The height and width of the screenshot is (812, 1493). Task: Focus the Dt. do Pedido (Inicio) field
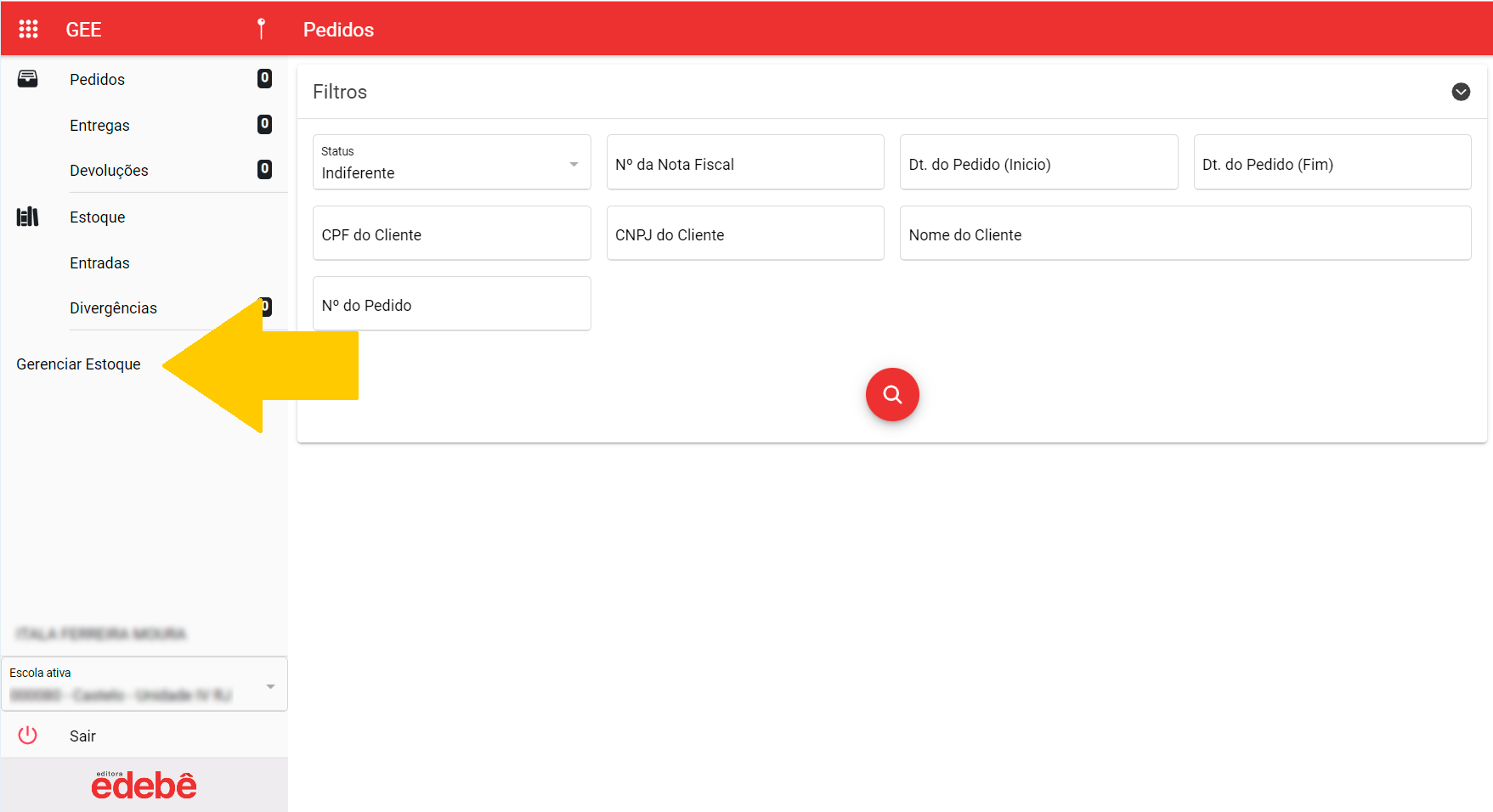pyautogui.click(x=1038, y=162)
